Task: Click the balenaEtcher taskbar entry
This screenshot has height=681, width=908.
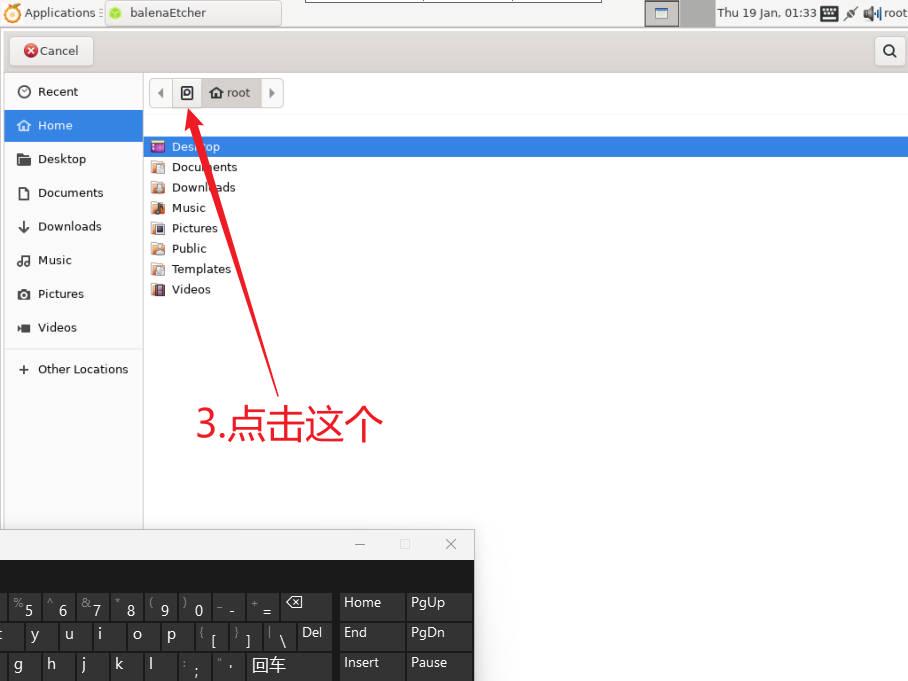Action: [193, 13]
